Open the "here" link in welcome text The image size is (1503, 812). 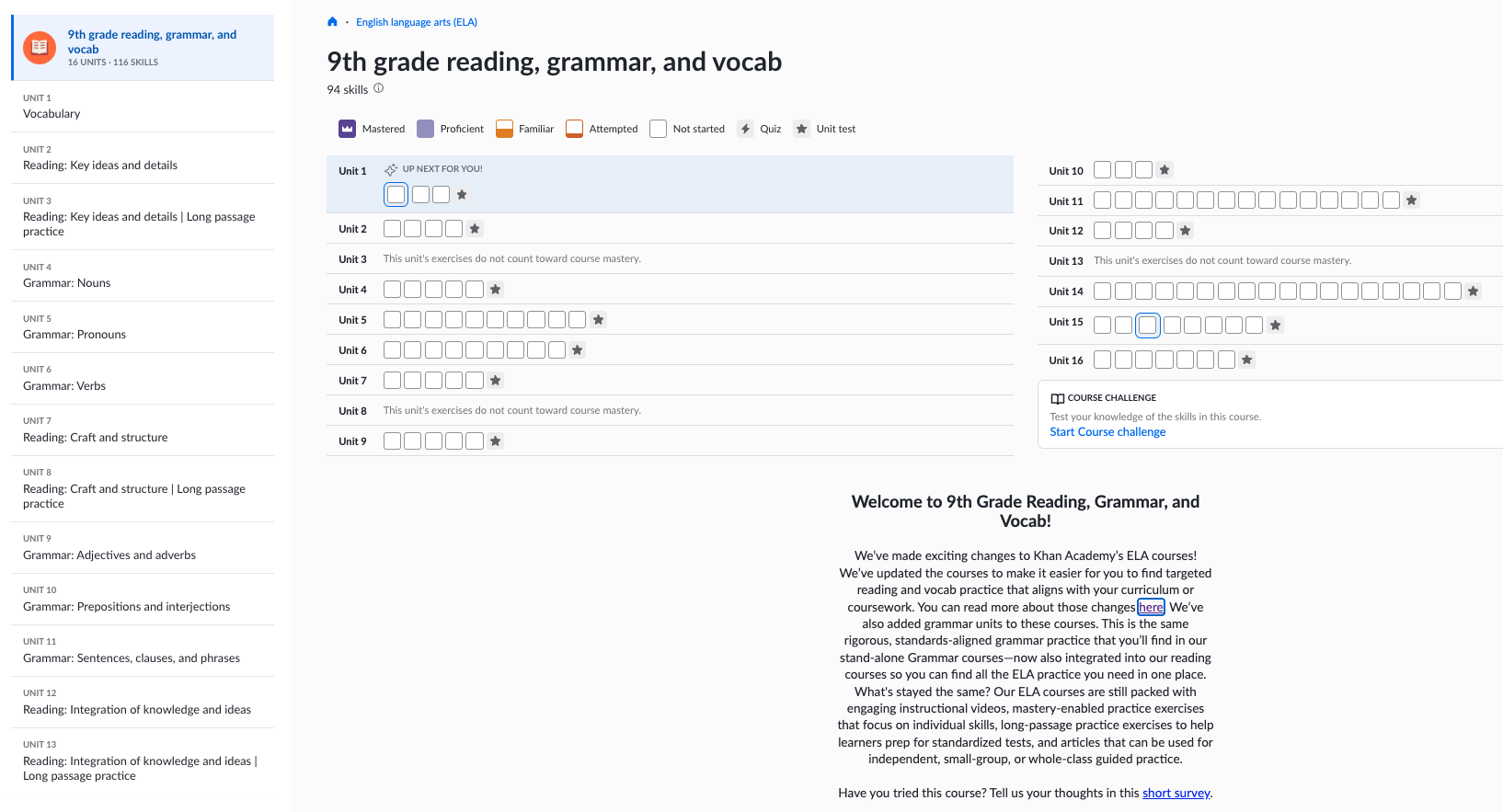point(1151,607)
